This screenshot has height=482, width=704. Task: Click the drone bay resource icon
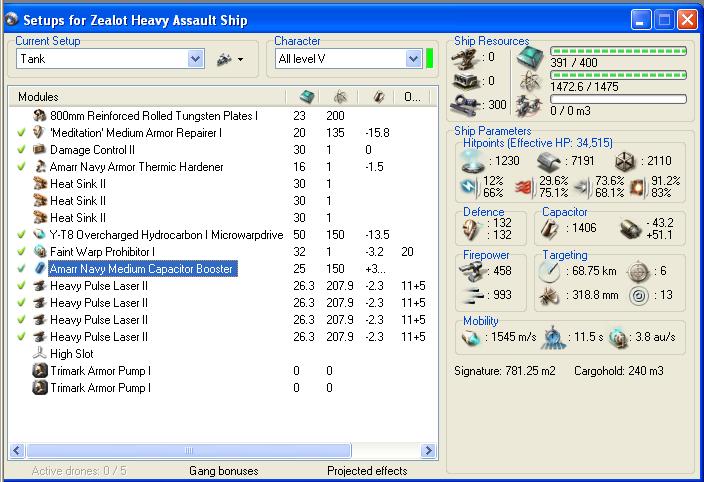pos(530,107)
